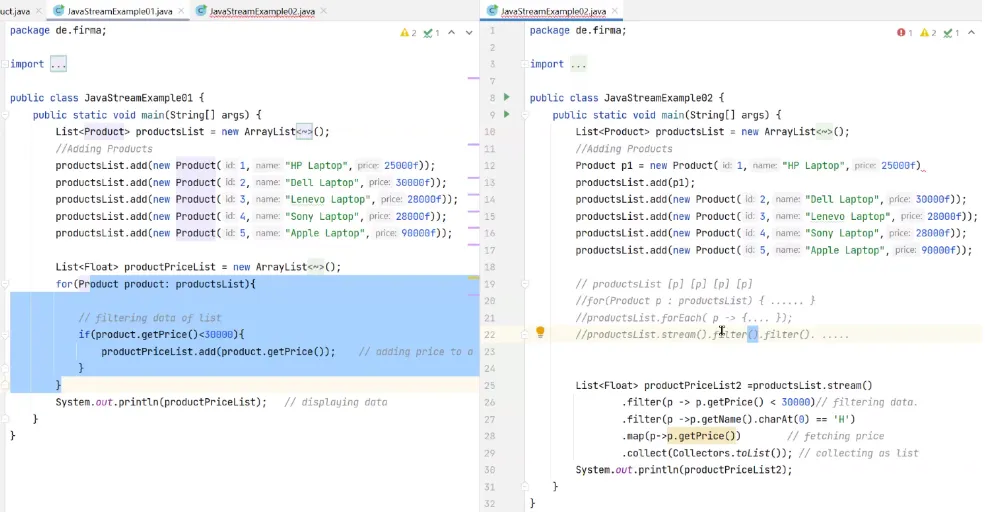Click "Lenevo Laptop" string in left editor
Image resolution: width=985 pixels, height=512 pixels.
click(327, 200)
